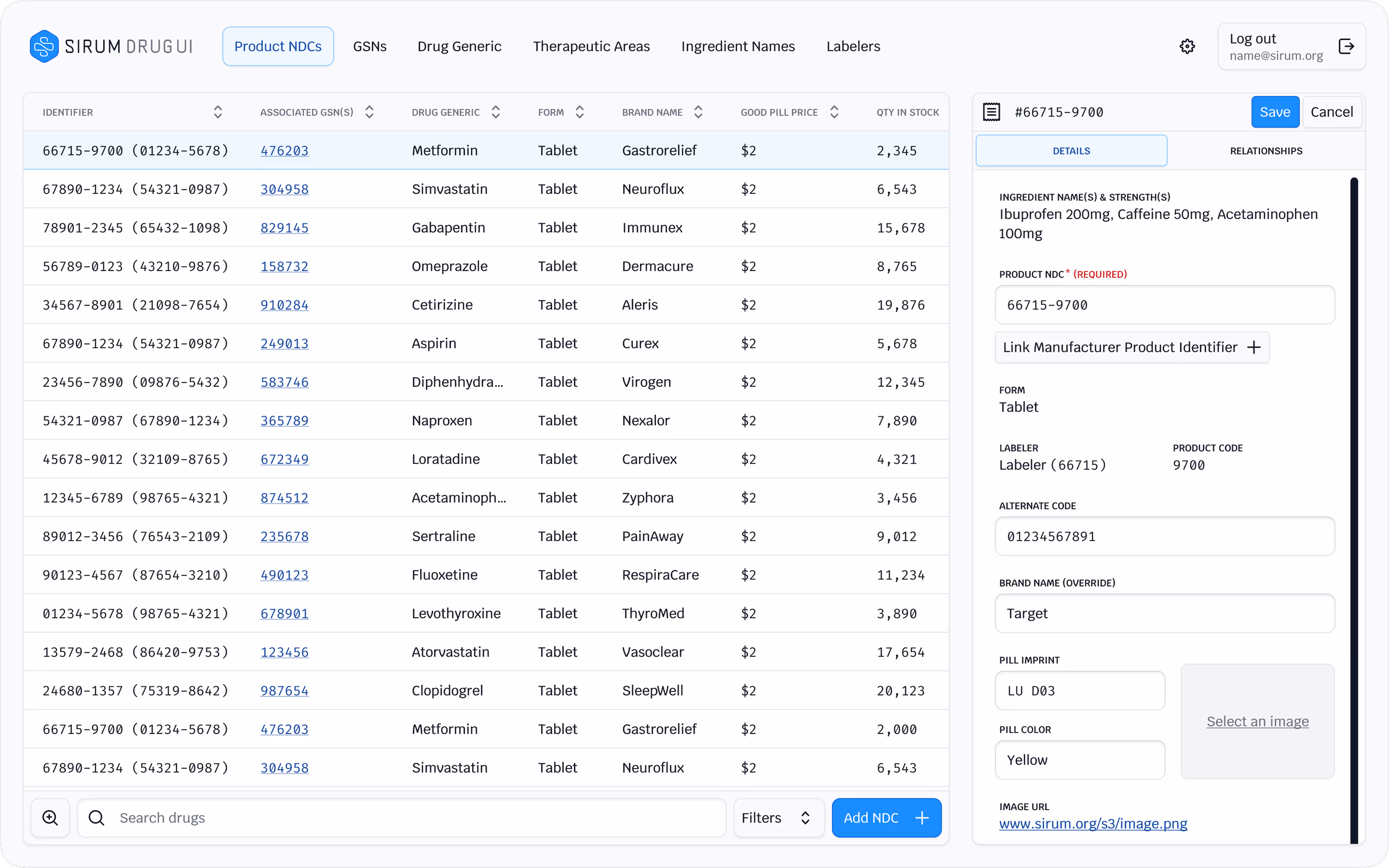
Task: Open settings via the gear icon
Action: click(1187, 47)
